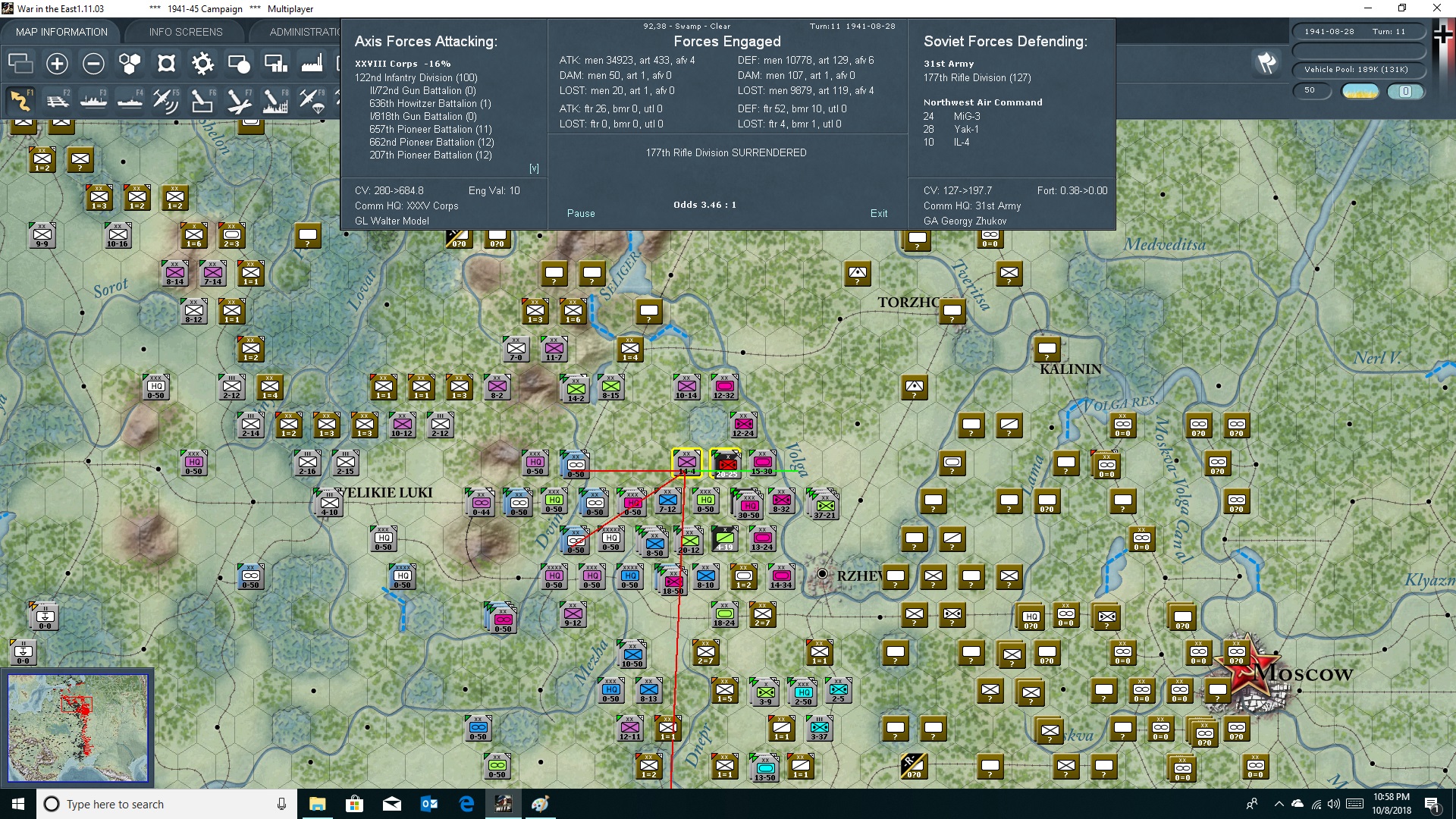1456x819 pixels.
Task: Click the rectangle-and-circle toolbar icon
Action: coord(239,64)
